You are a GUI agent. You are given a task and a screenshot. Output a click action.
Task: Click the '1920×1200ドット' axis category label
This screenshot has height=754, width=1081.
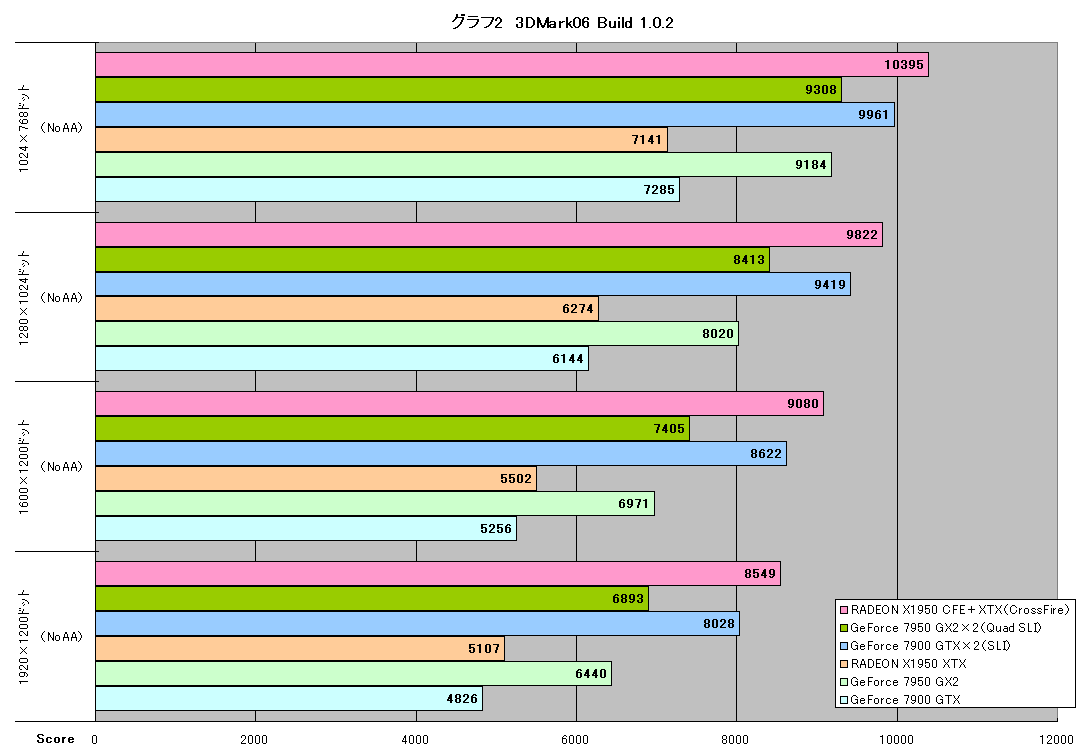pyautogui.click(x=24, y=636)
